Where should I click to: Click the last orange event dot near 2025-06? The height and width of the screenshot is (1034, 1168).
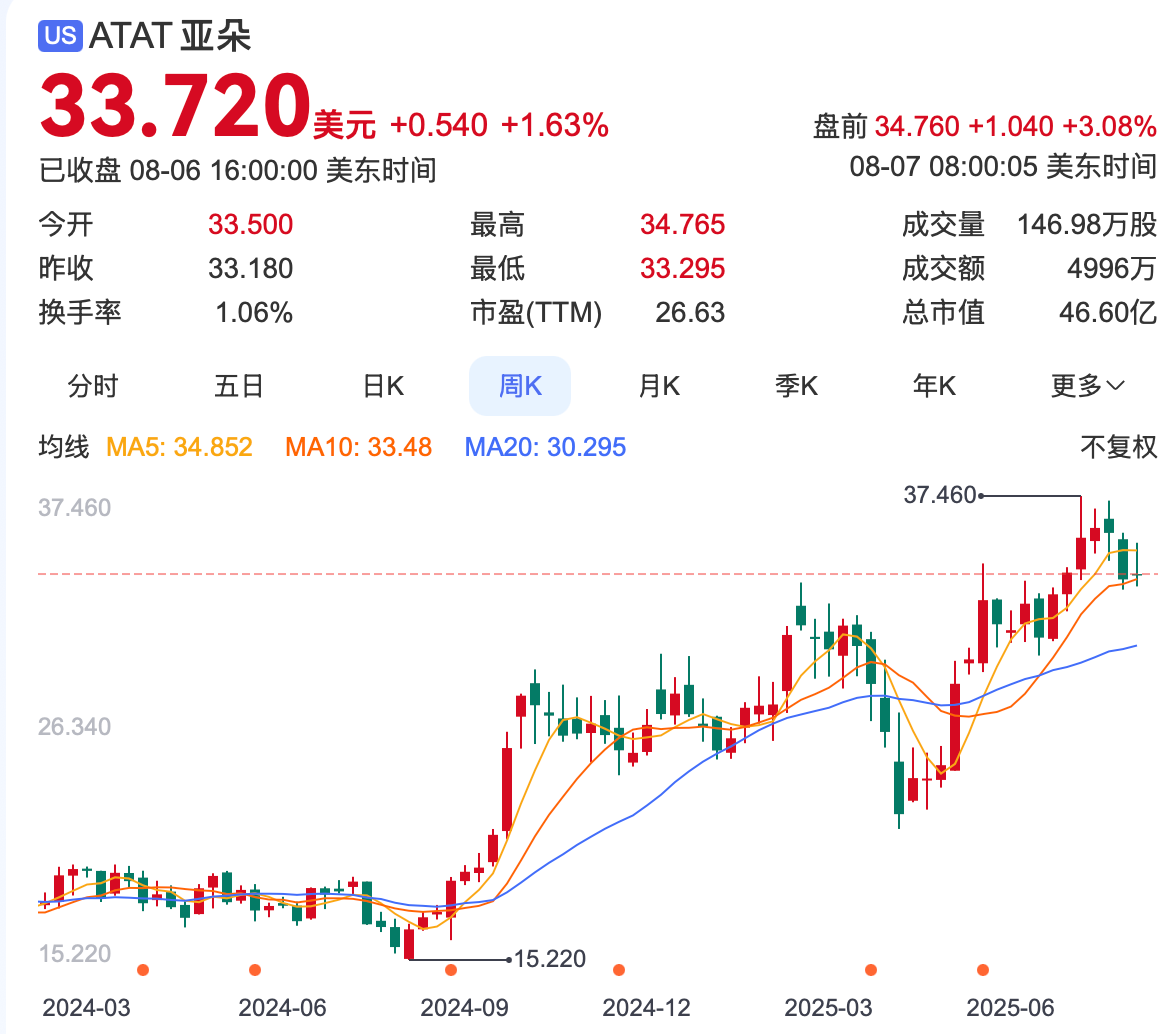(983, 969)
